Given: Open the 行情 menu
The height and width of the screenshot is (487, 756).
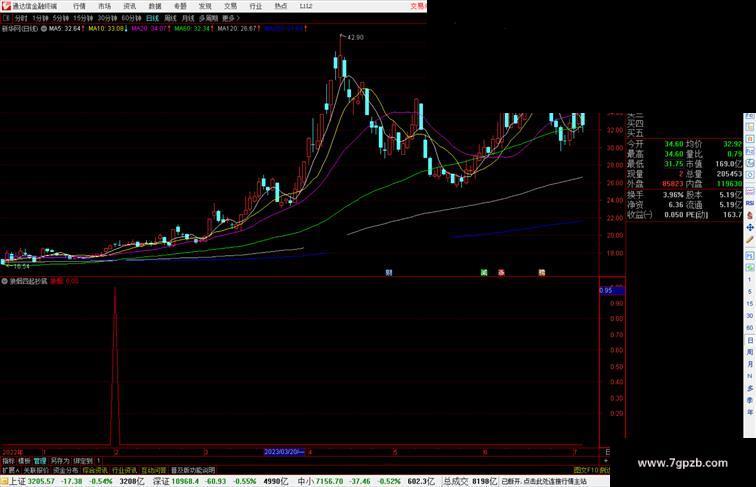Looking at the screenshot, I should 79,6.
